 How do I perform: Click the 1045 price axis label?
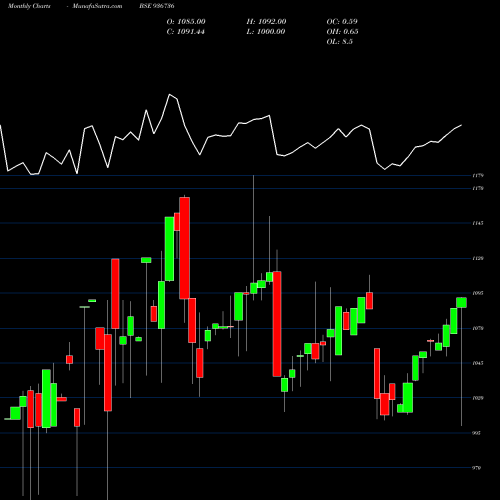click(478, 363)
